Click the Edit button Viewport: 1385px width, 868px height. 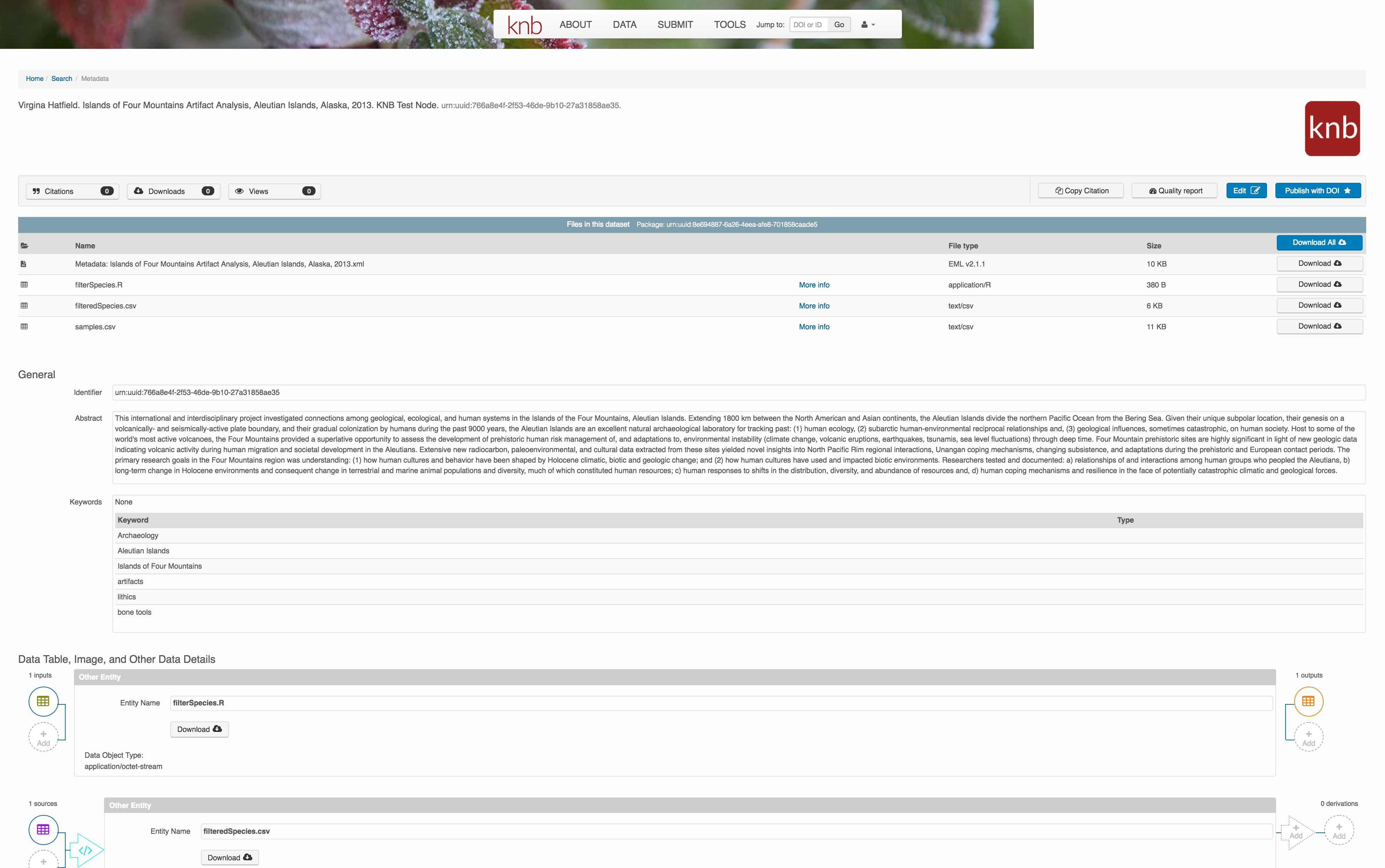1246,190
